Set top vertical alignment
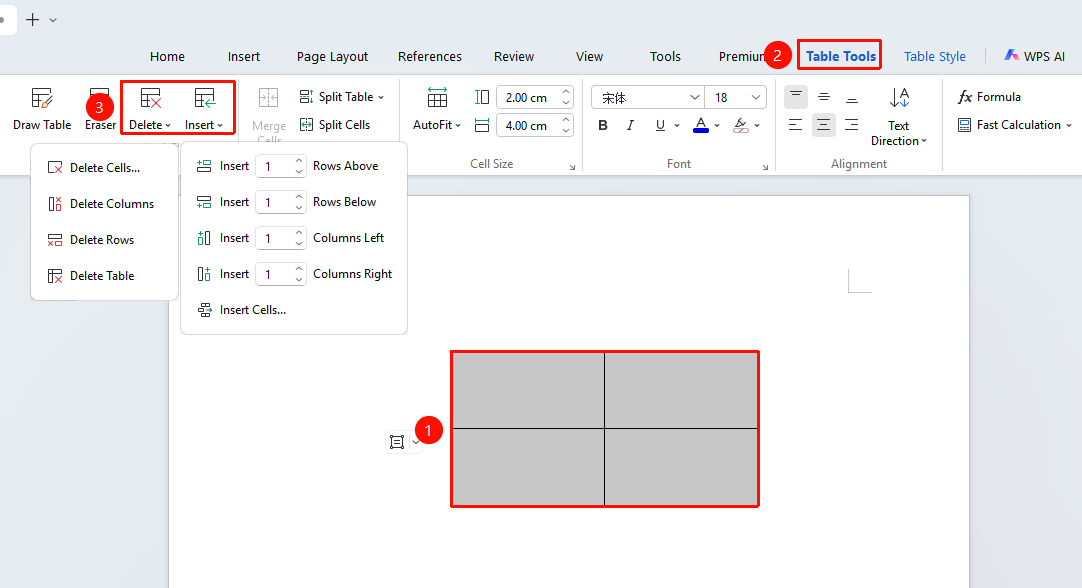 pyautogui.click(x=796, y=97)
